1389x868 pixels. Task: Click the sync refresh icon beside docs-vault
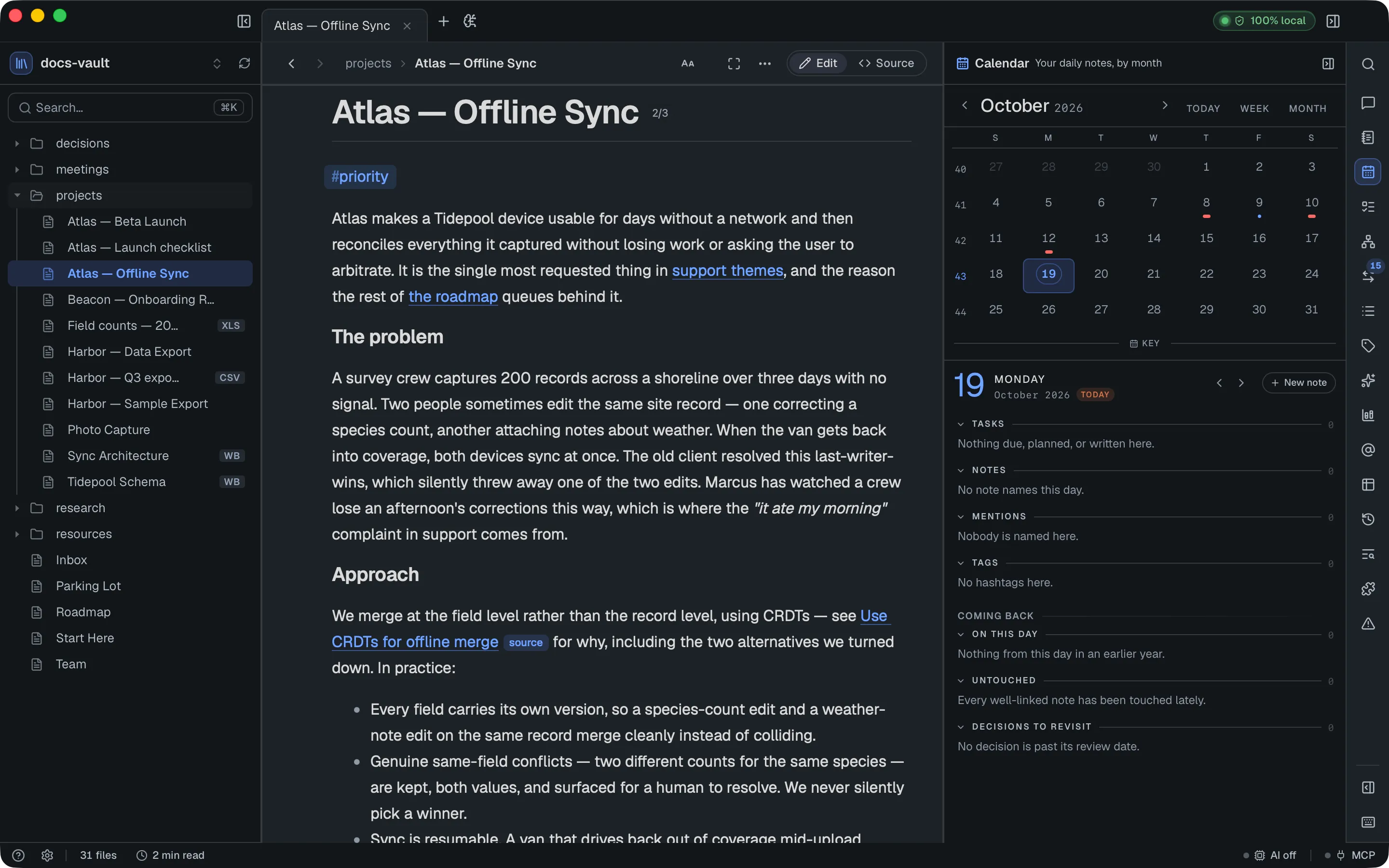[x=245, y=63]
